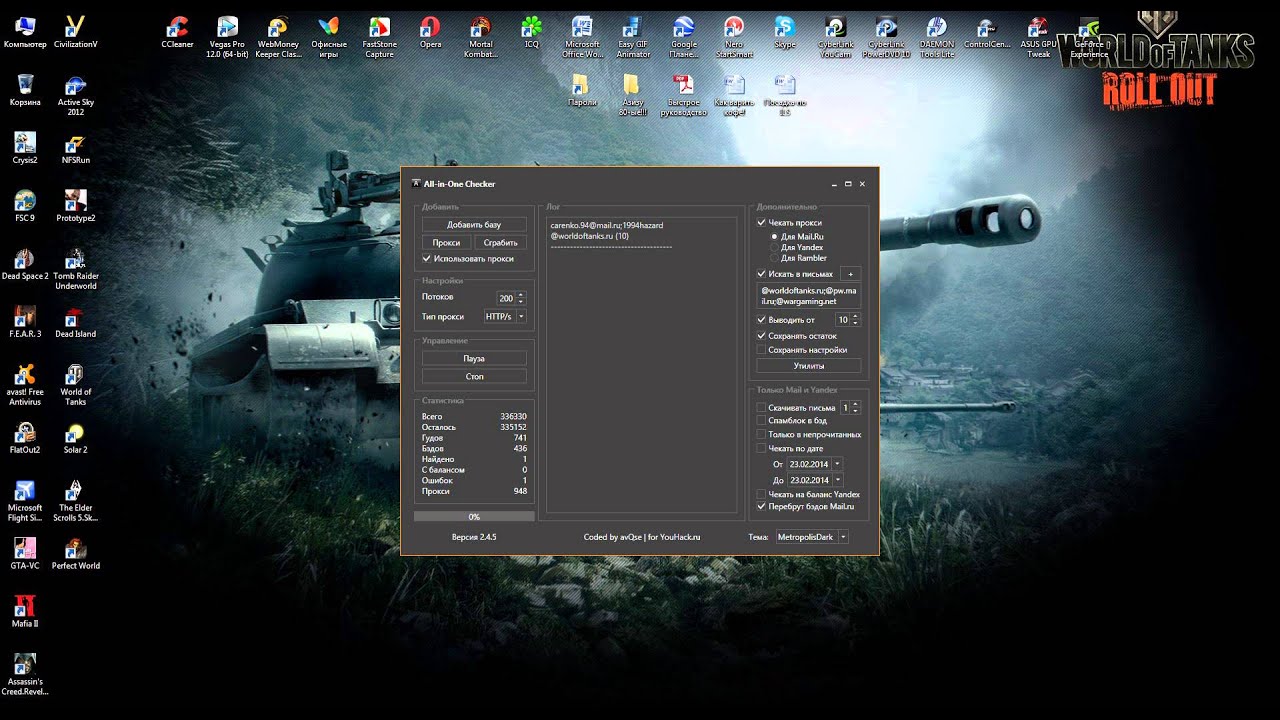Open ICQ desktop shortcut
1280x720 pixels.
click(x=532, y=33)
